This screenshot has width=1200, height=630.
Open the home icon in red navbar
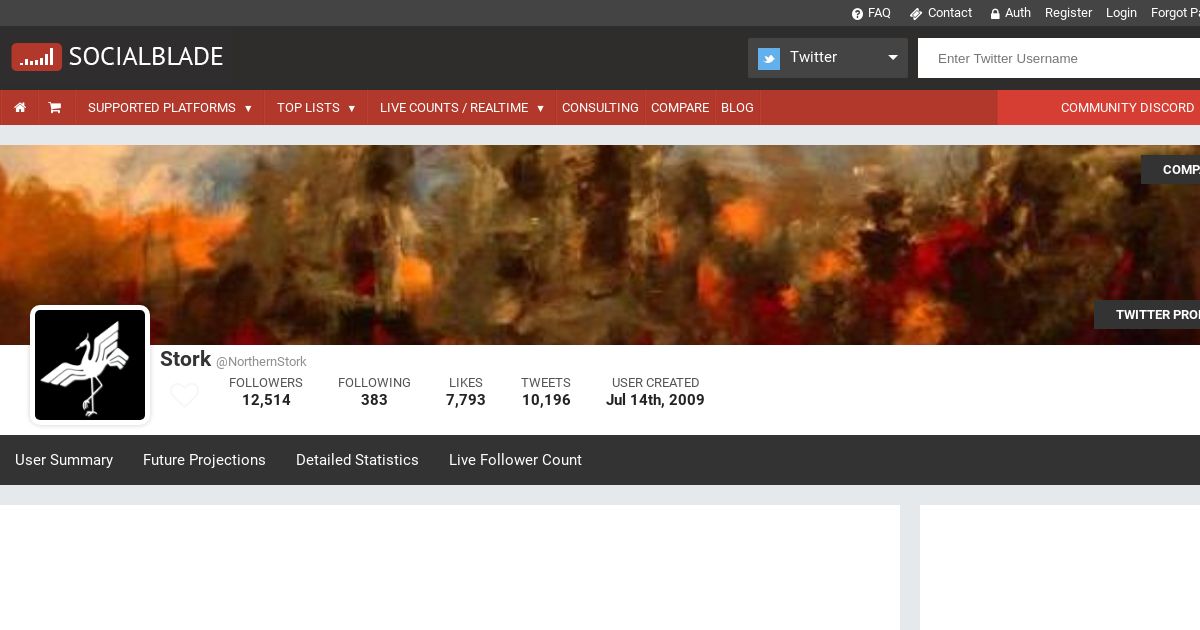[x=20, y=107]
